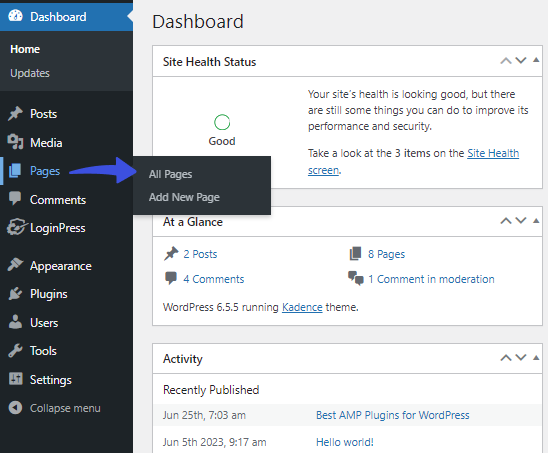Screen dimensions: 548x453
Task: Move Site Health Status box down
Action: [521, 61]
